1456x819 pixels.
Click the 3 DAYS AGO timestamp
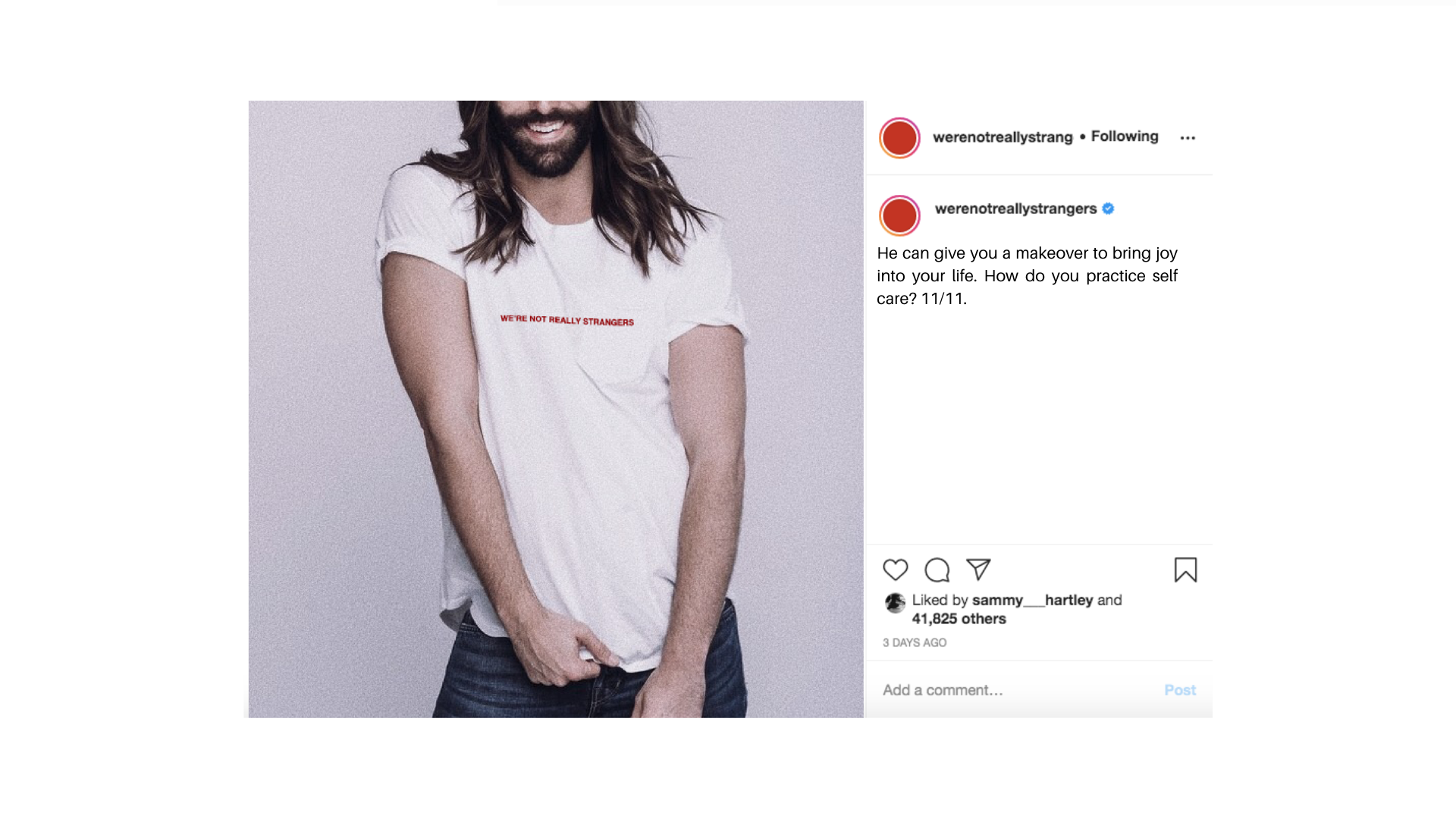pos(914,642)
